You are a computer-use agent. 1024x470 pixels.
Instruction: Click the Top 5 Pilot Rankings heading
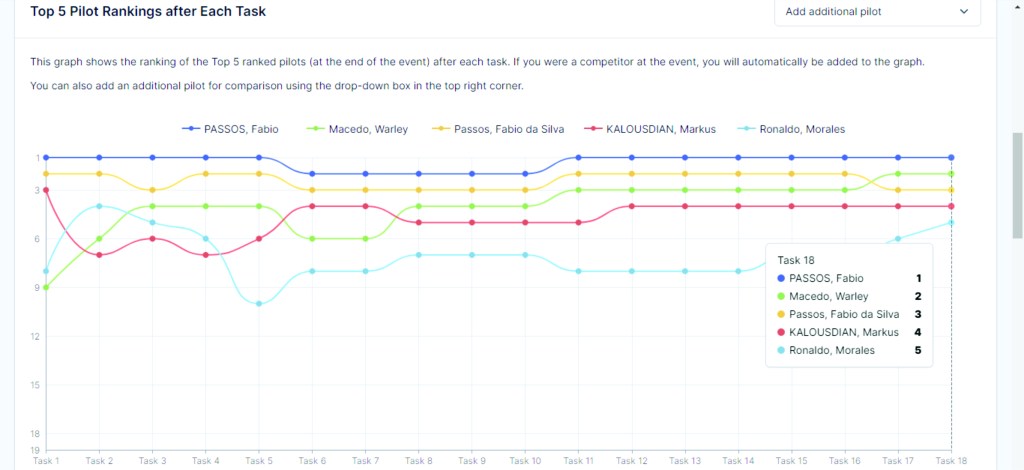(x=148, y=12)
